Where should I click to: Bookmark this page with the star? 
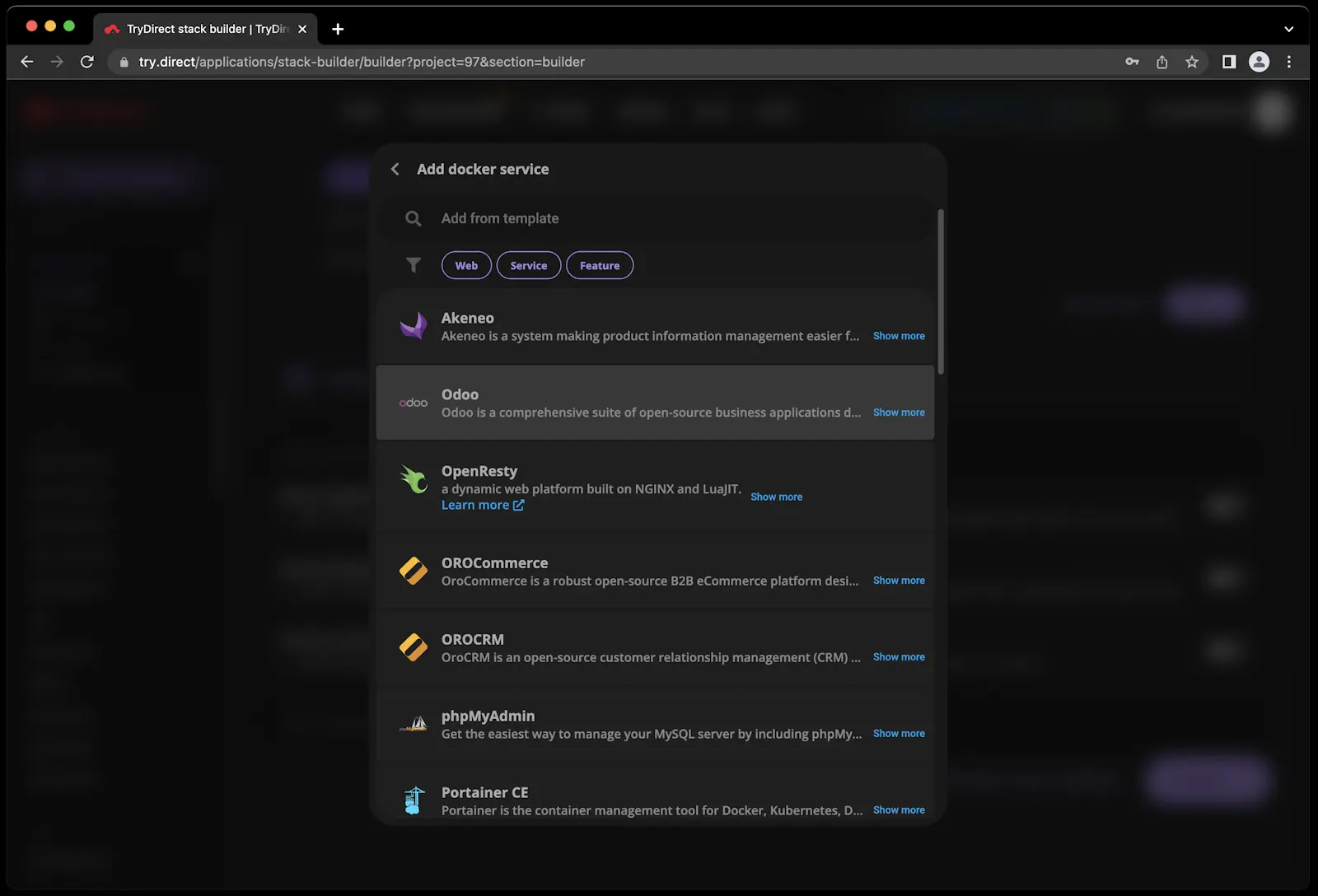1191,62
